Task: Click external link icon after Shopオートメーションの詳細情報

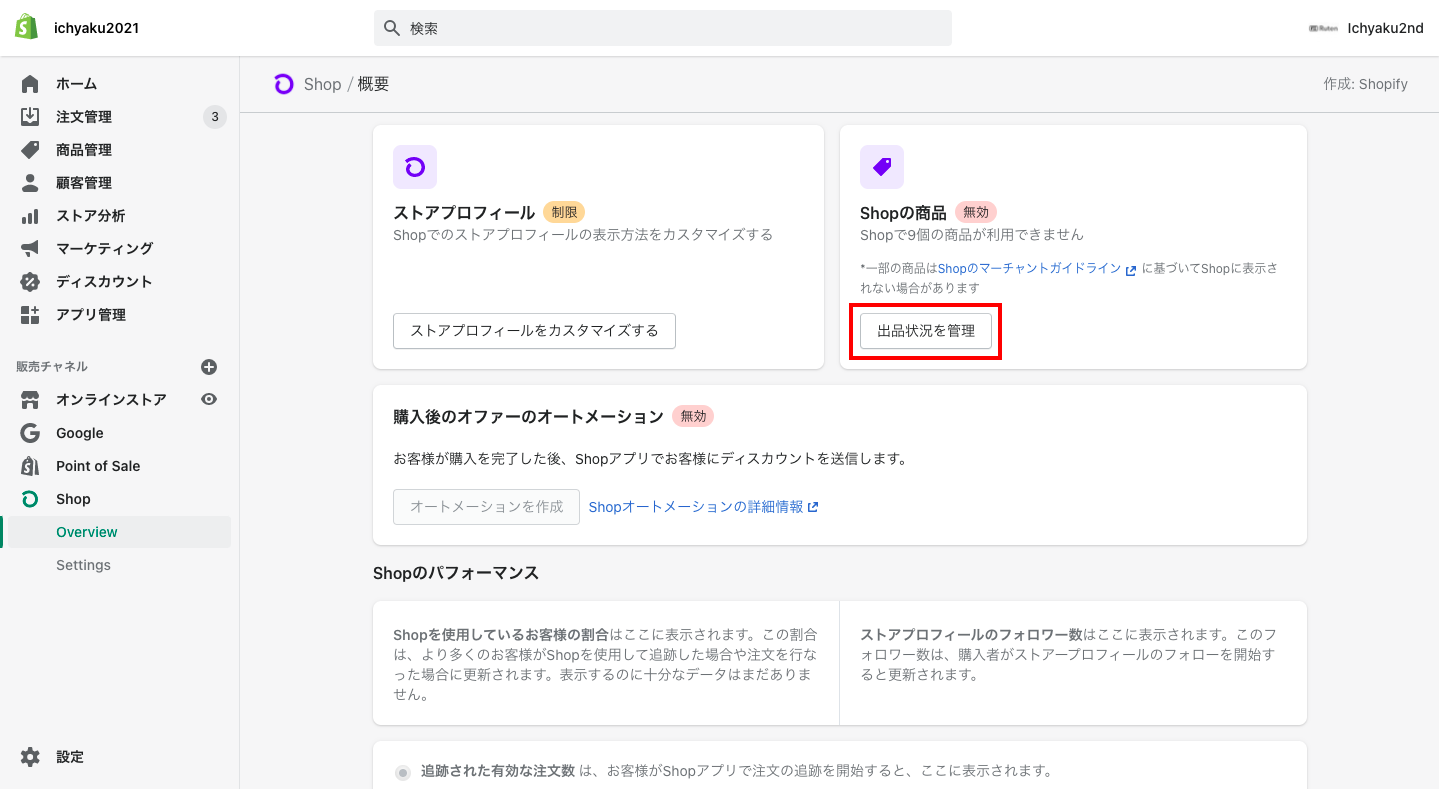Action: click(x=813, y=507)
